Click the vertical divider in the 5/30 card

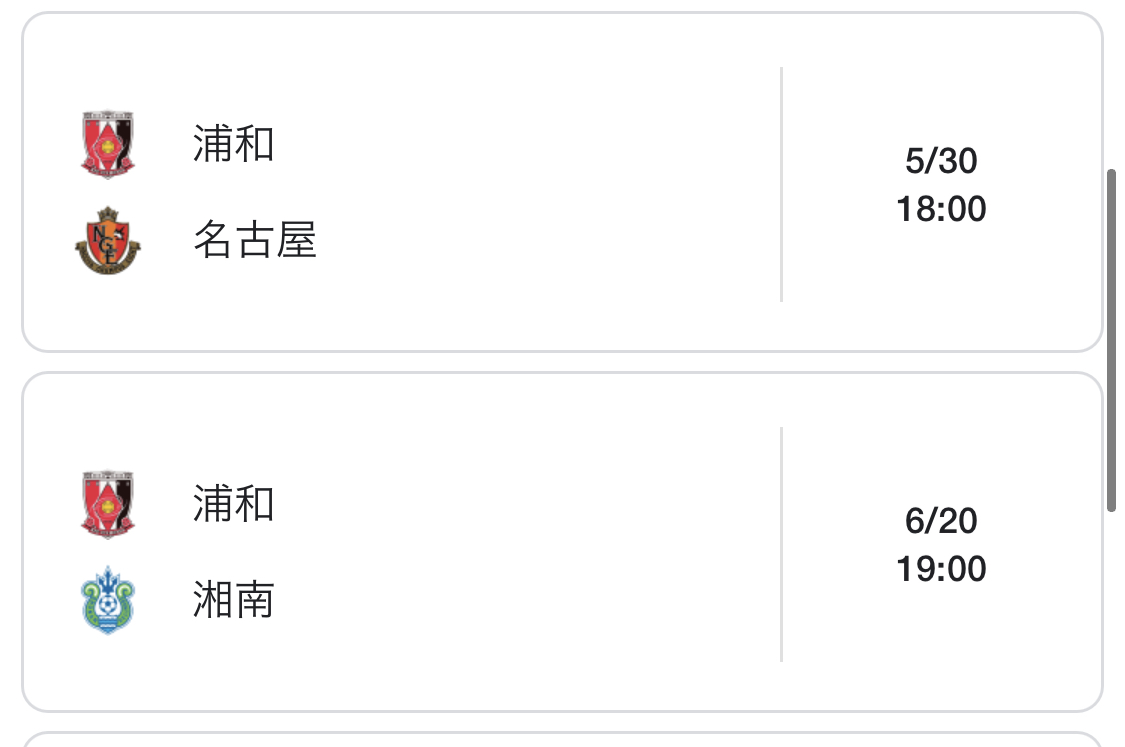pyautogui.click(x=781, y=185)
